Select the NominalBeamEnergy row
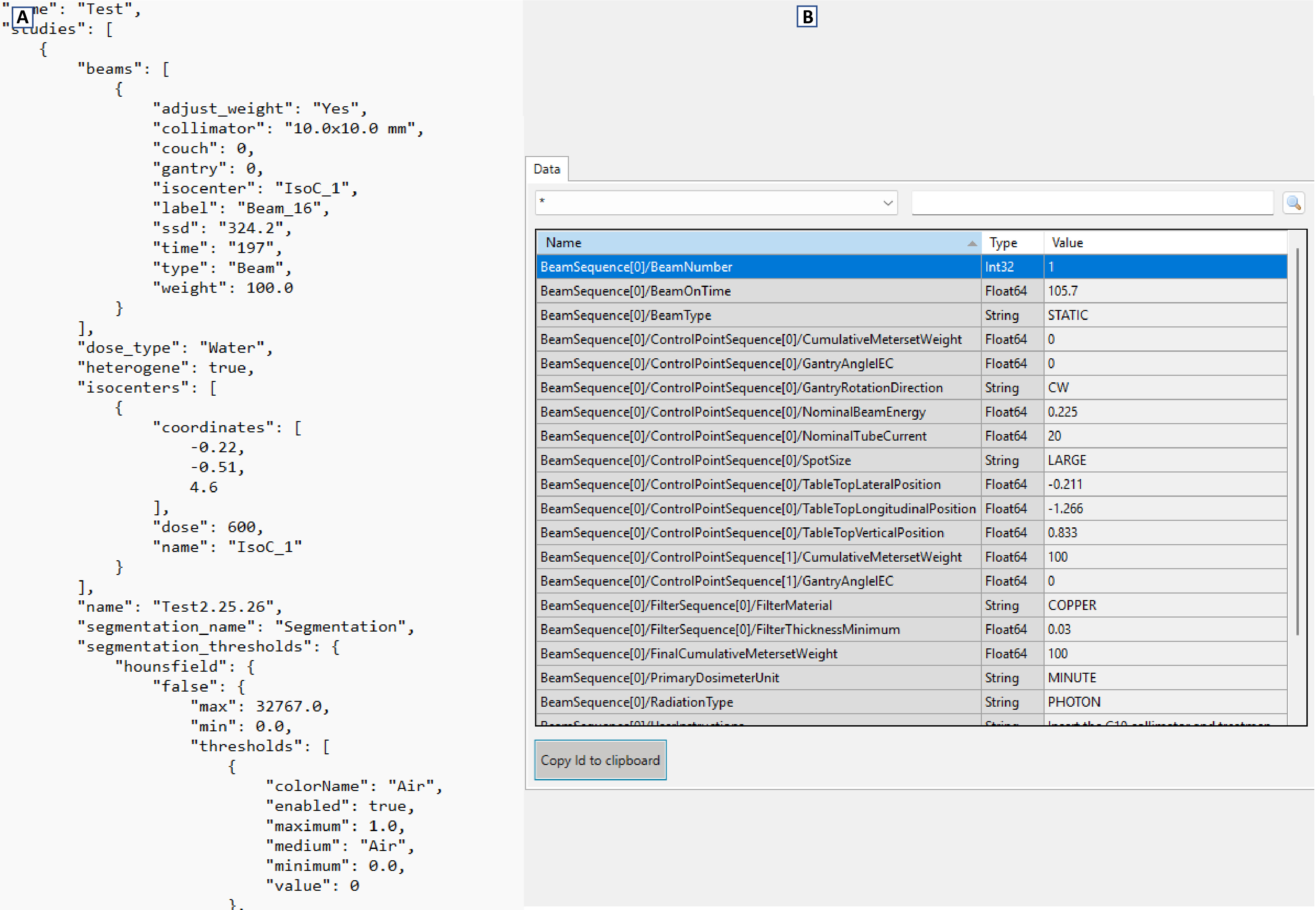Image resolution: width=1316 pixels, height=910 pixels. [912, 412]
